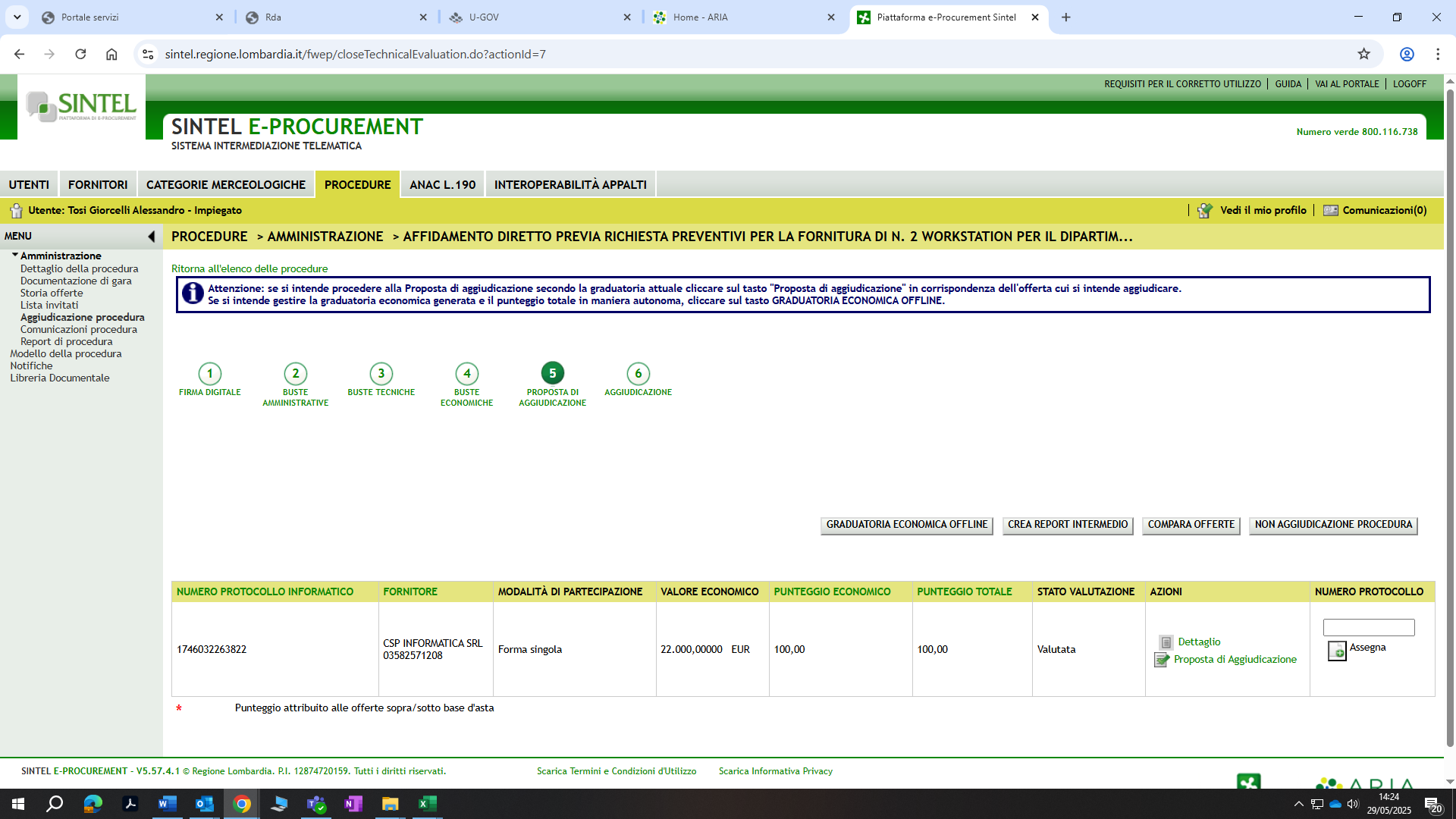Click Ritorna all'elenco delle procedure link
This screenshot has width=1456, height=819.
(x=249, y=268)
